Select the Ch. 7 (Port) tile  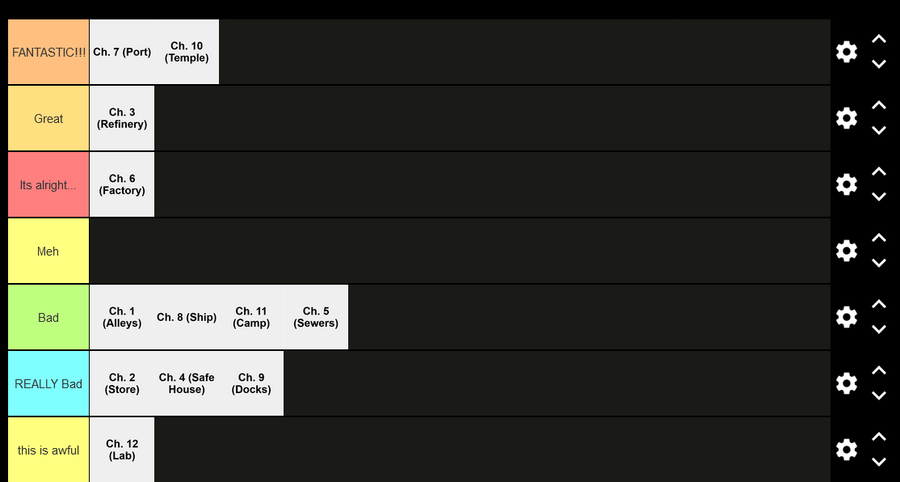122,52
